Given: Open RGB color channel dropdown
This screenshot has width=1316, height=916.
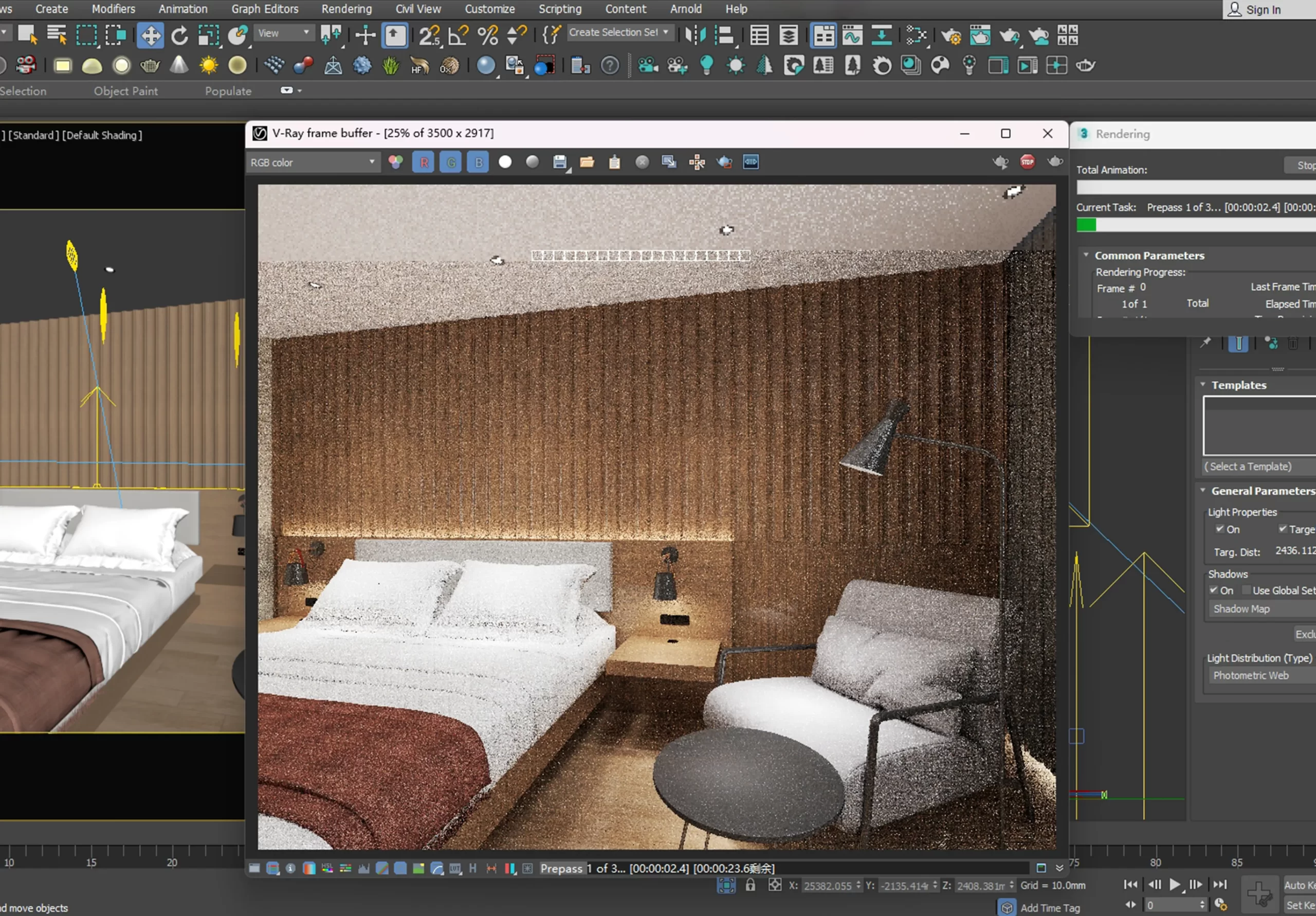Looking at the screenshot, I should coord(313,163).
